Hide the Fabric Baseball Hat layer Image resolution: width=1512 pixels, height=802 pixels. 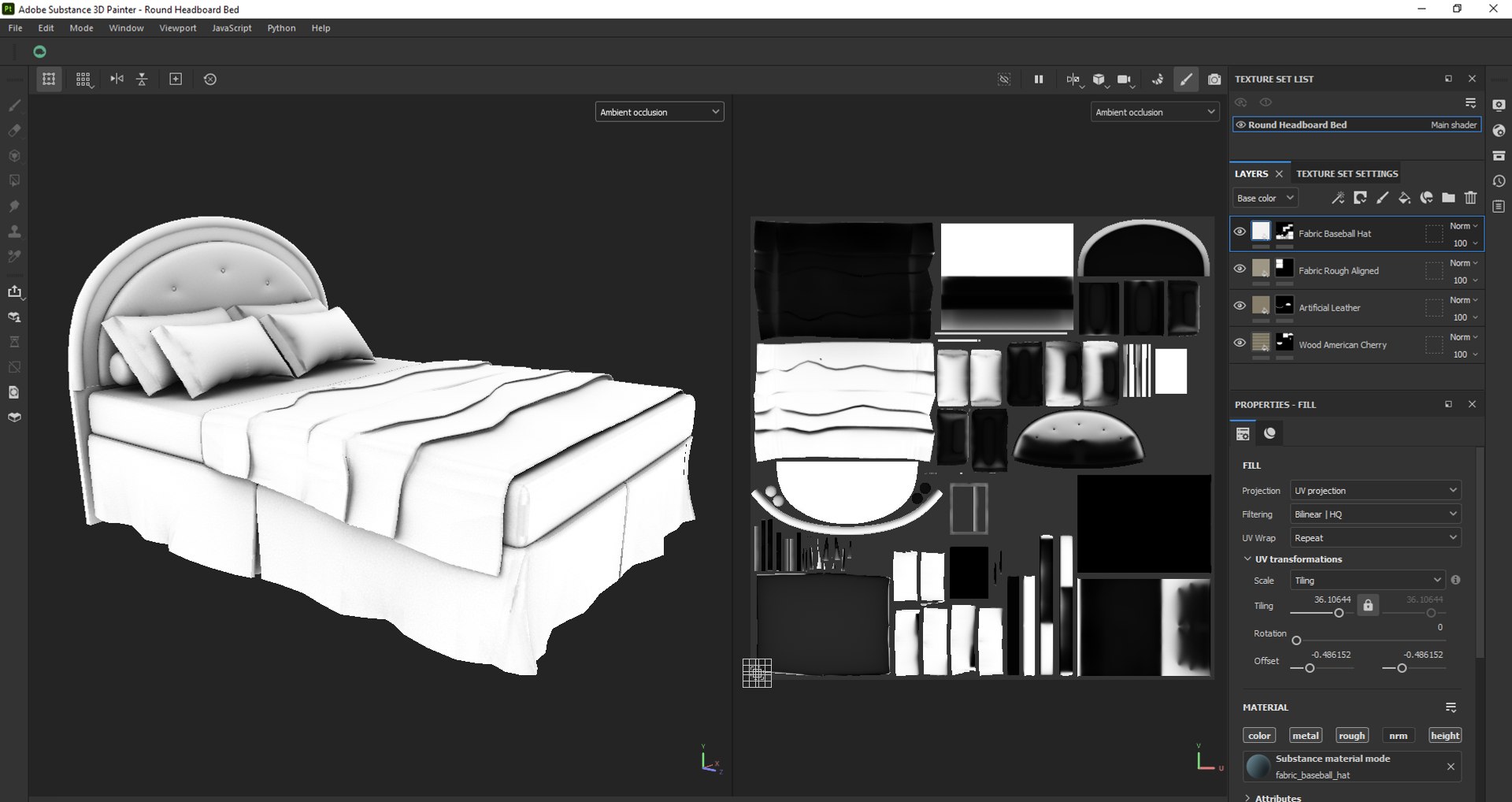coord(1240,232)
